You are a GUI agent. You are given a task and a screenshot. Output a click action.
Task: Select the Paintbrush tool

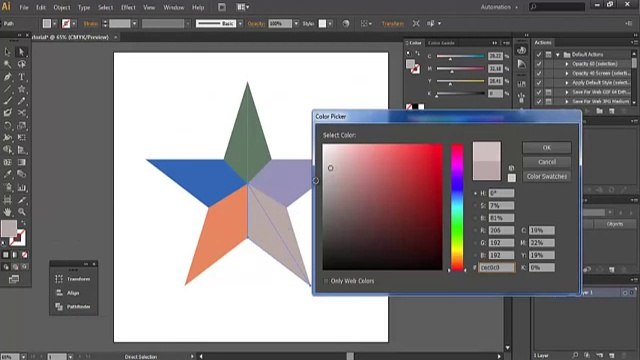coord(7,101)
